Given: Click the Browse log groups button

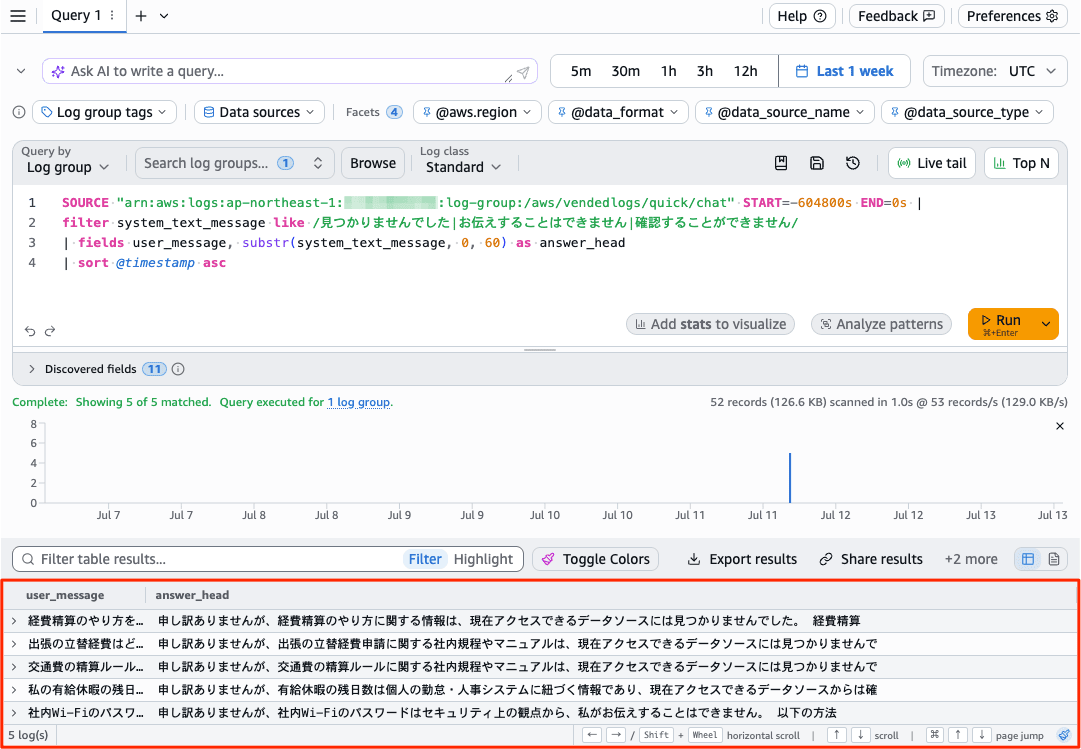Looking at the screenshot, I should pyautogui.click(x=373, y=163).
